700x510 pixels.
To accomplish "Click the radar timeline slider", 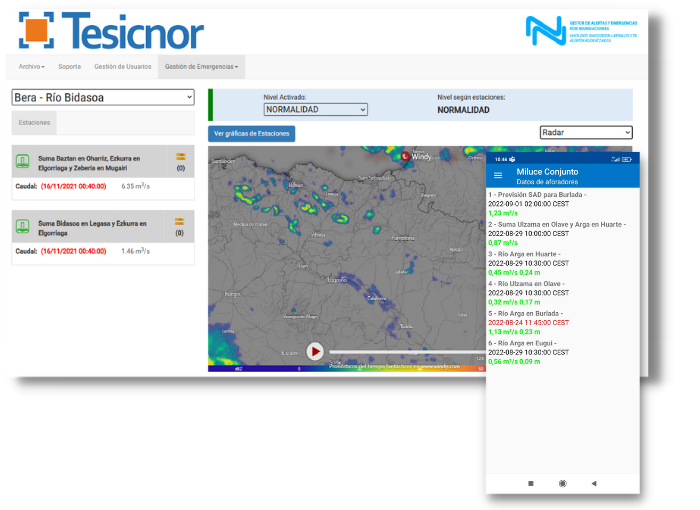I will (407, 352).
